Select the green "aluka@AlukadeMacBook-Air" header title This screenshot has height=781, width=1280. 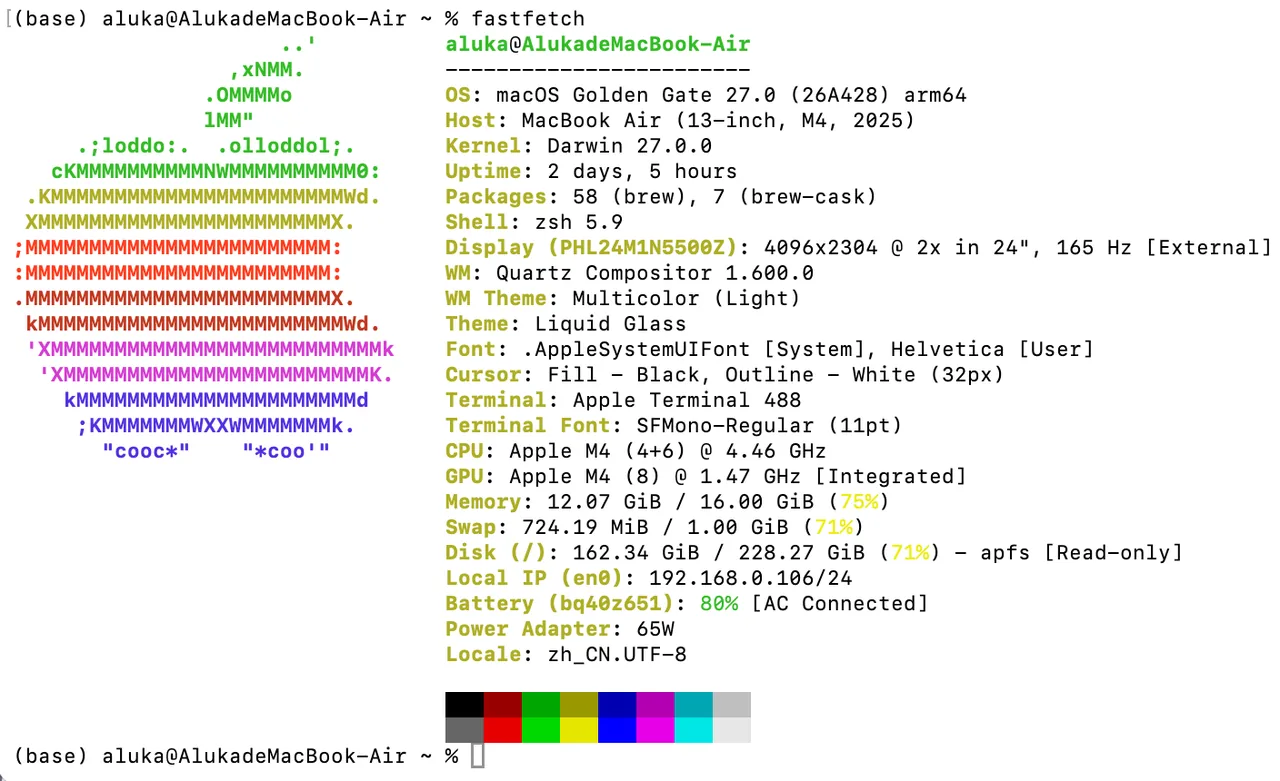pyautogui.click(x=598, y=45)
